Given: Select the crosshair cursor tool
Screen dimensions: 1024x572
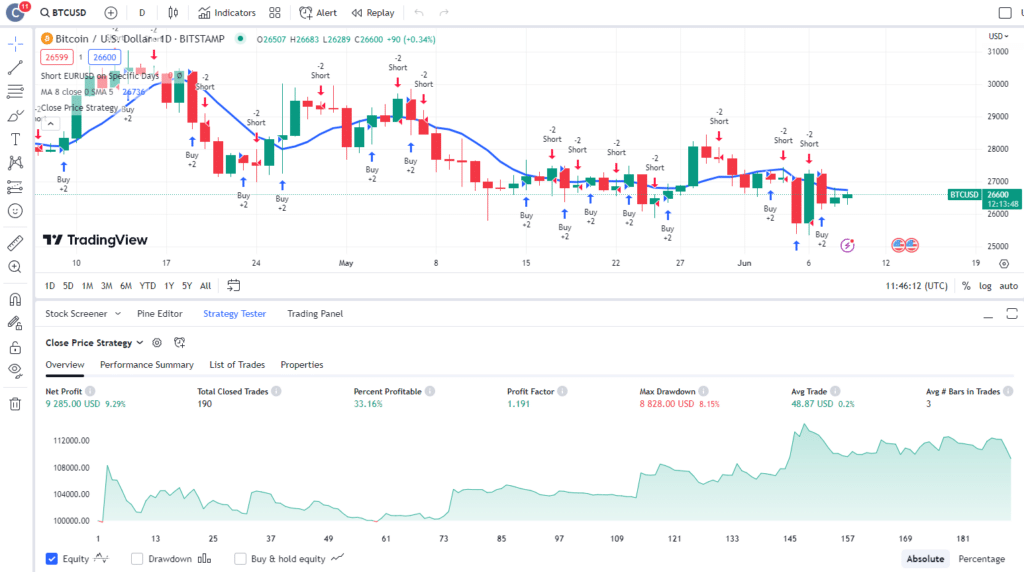Looking at the screenshot, I should click(x=16, y=44).
